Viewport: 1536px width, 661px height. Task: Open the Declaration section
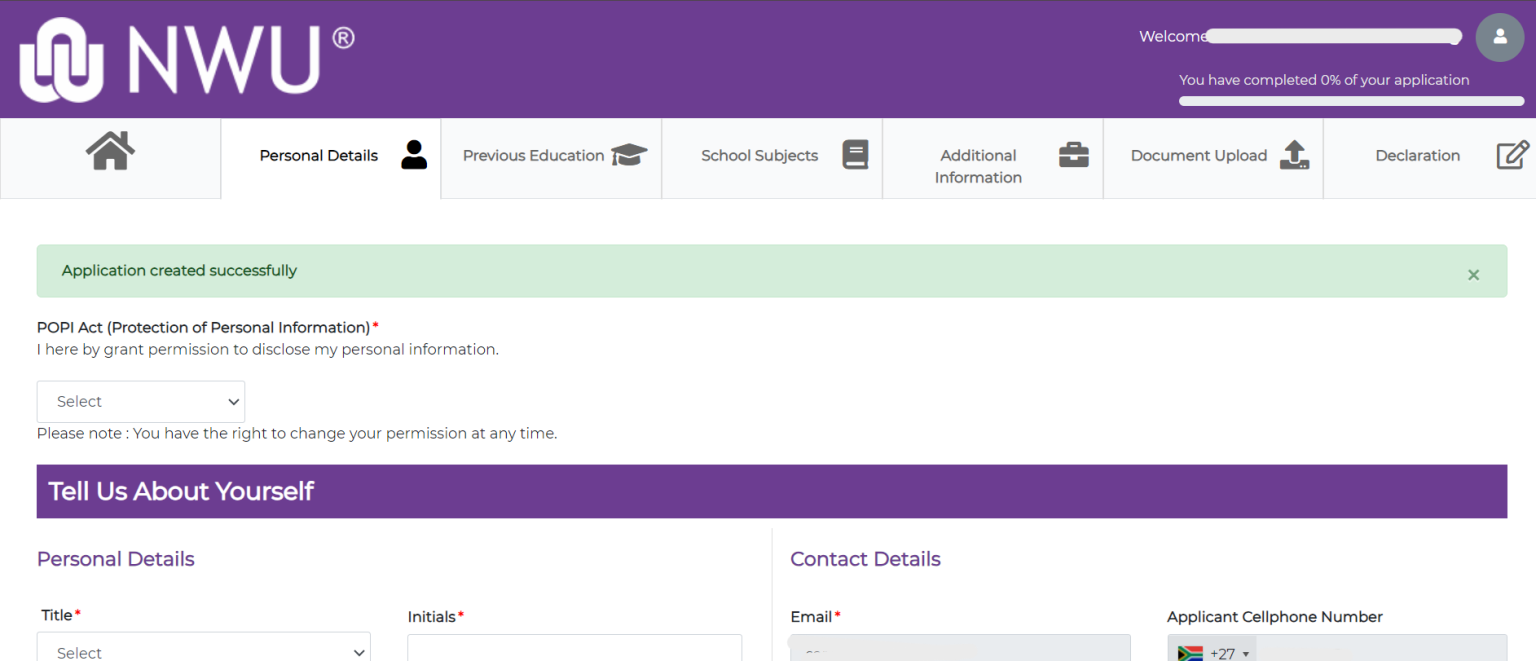pyautogui.click(x=1418, y=155)
